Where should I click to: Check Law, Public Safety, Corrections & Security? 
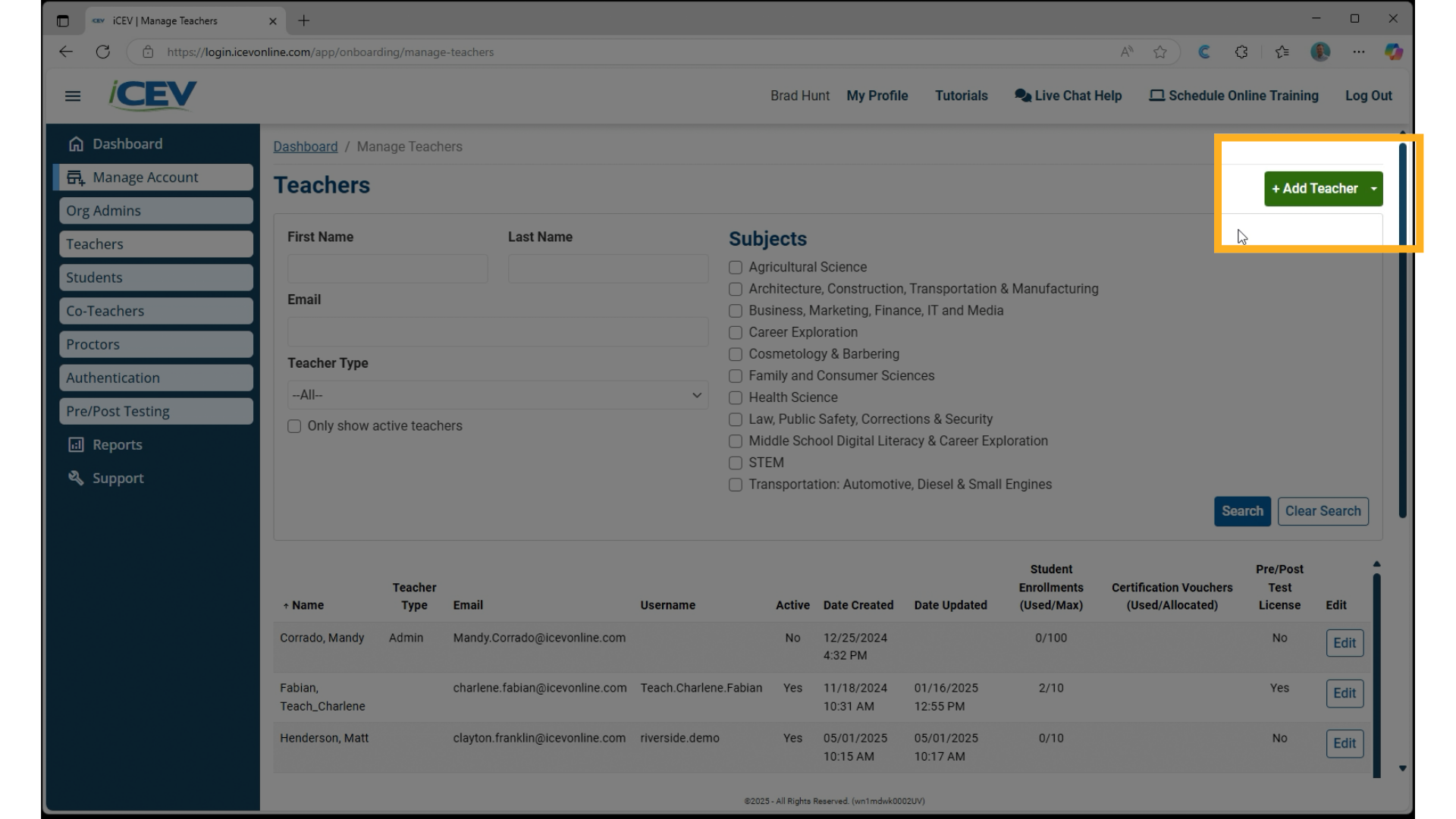click(736, 419)
